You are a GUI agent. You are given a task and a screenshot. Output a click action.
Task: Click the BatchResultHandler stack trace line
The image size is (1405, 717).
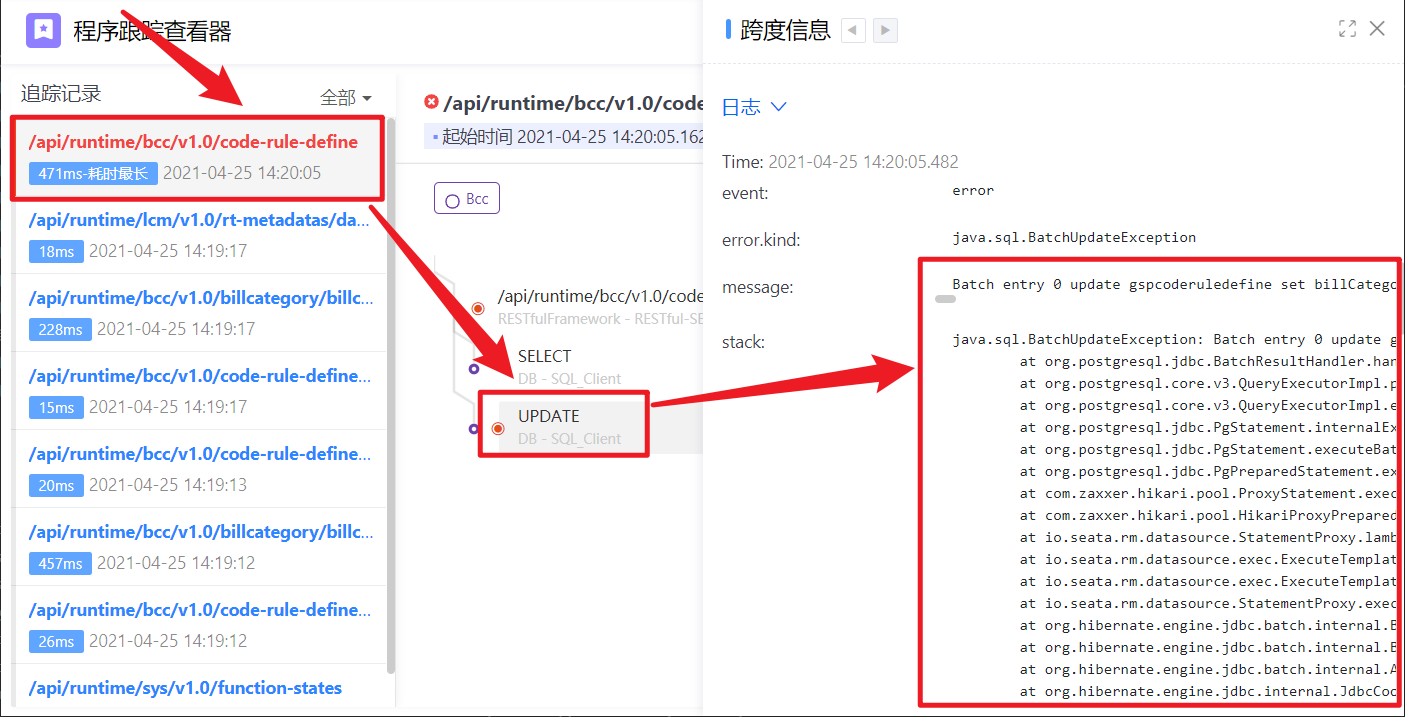pos(1207,362)
